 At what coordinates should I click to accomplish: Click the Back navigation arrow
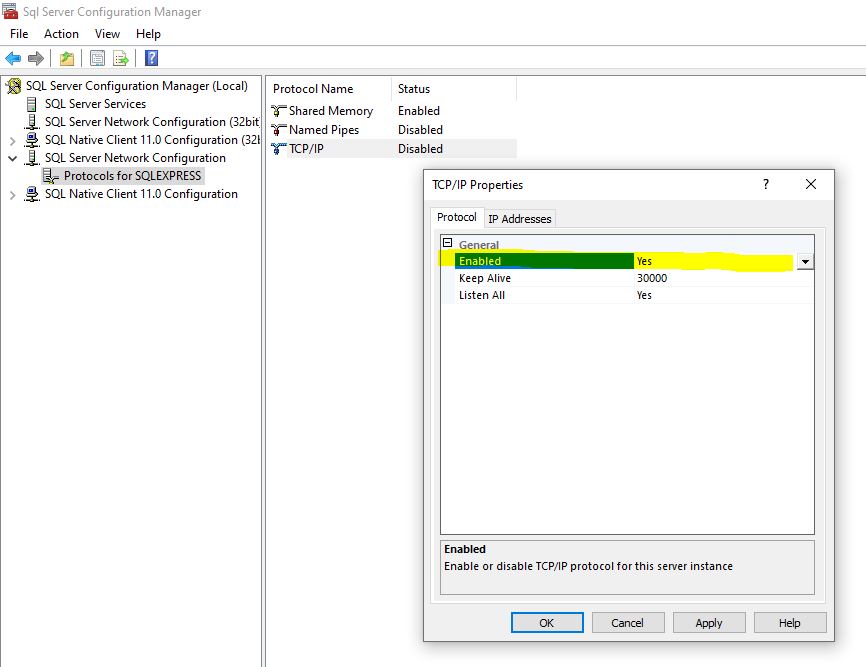point(14,57)
